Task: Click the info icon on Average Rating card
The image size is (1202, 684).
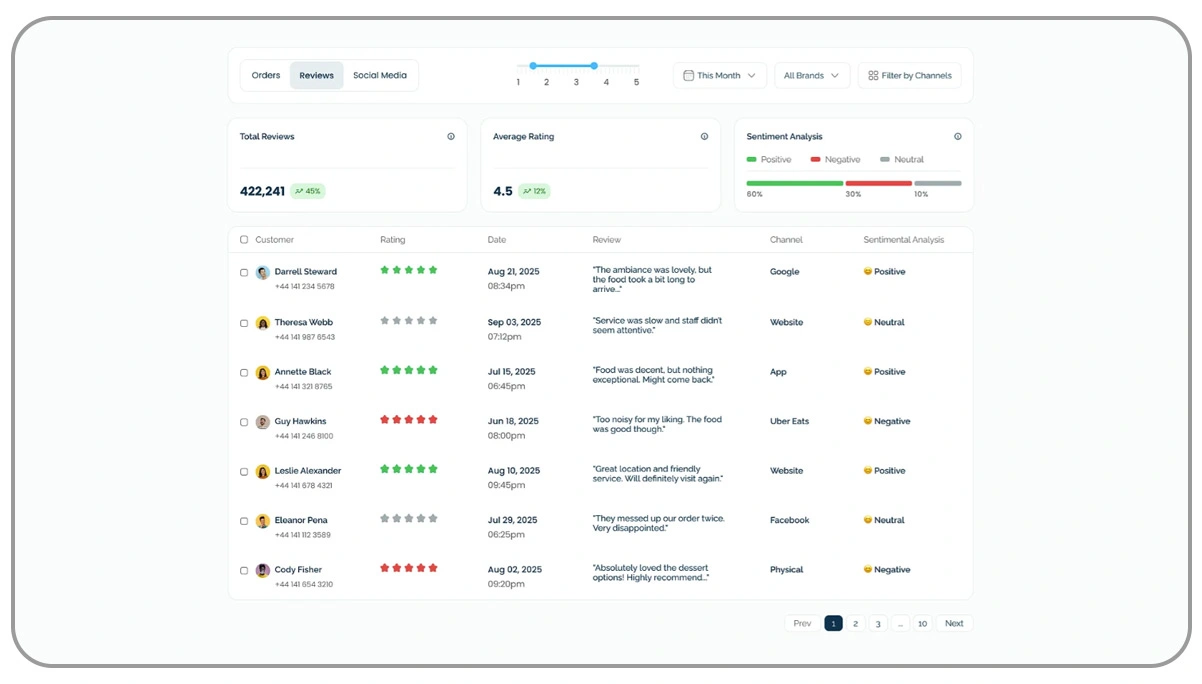Action: pyautogui.click(x=704, y=136)
